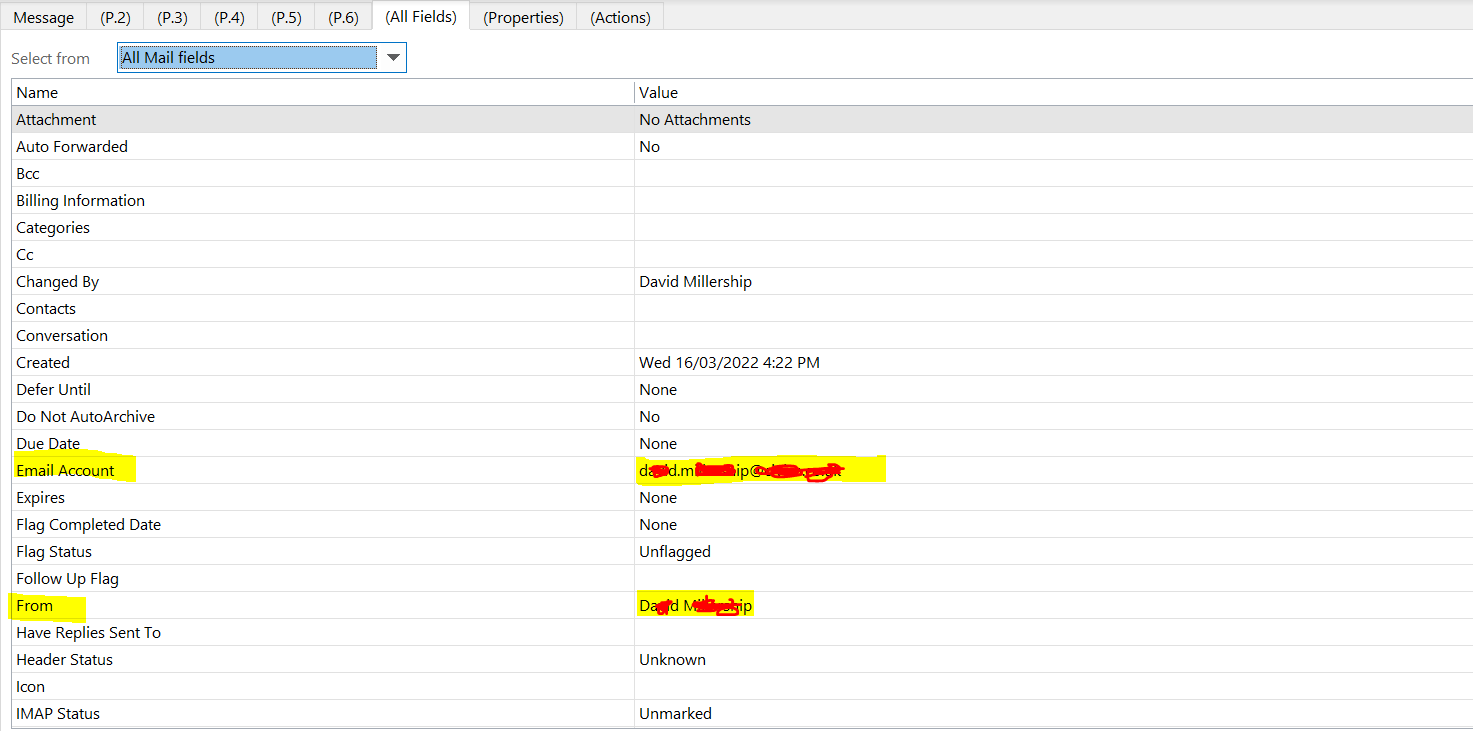This screenshot has width=1473, height=731.
Task: Select the Due Date field
Action: [48, 443]
